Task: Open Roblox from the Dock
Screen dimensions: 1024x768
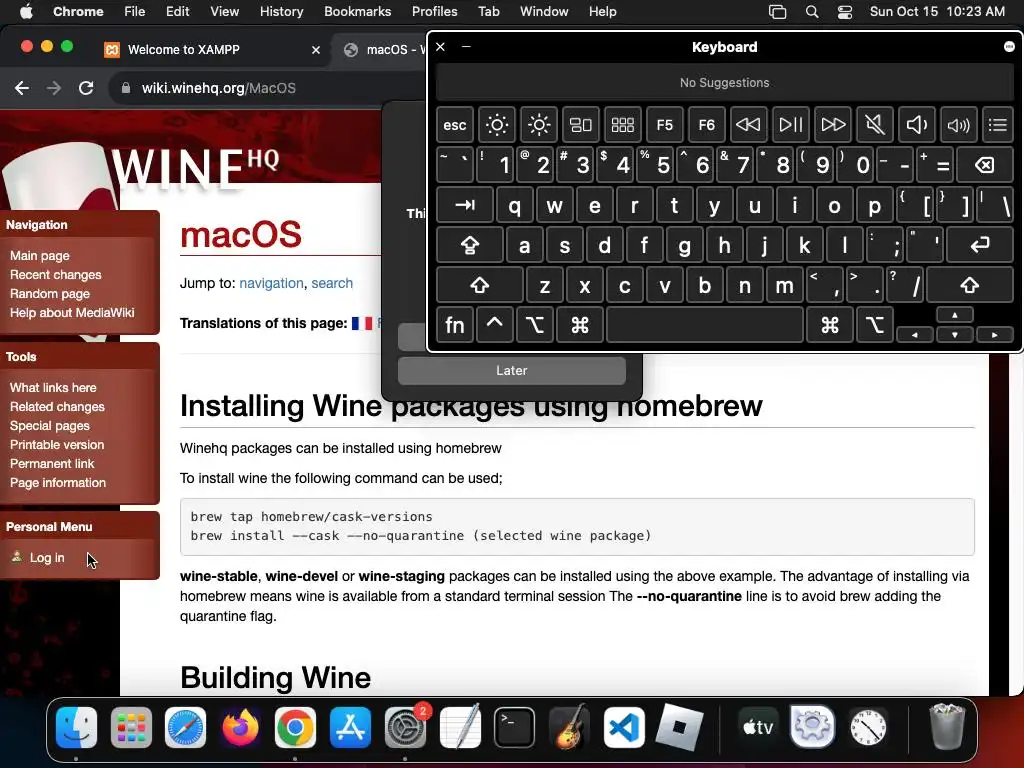Action: tap(679, 728)
